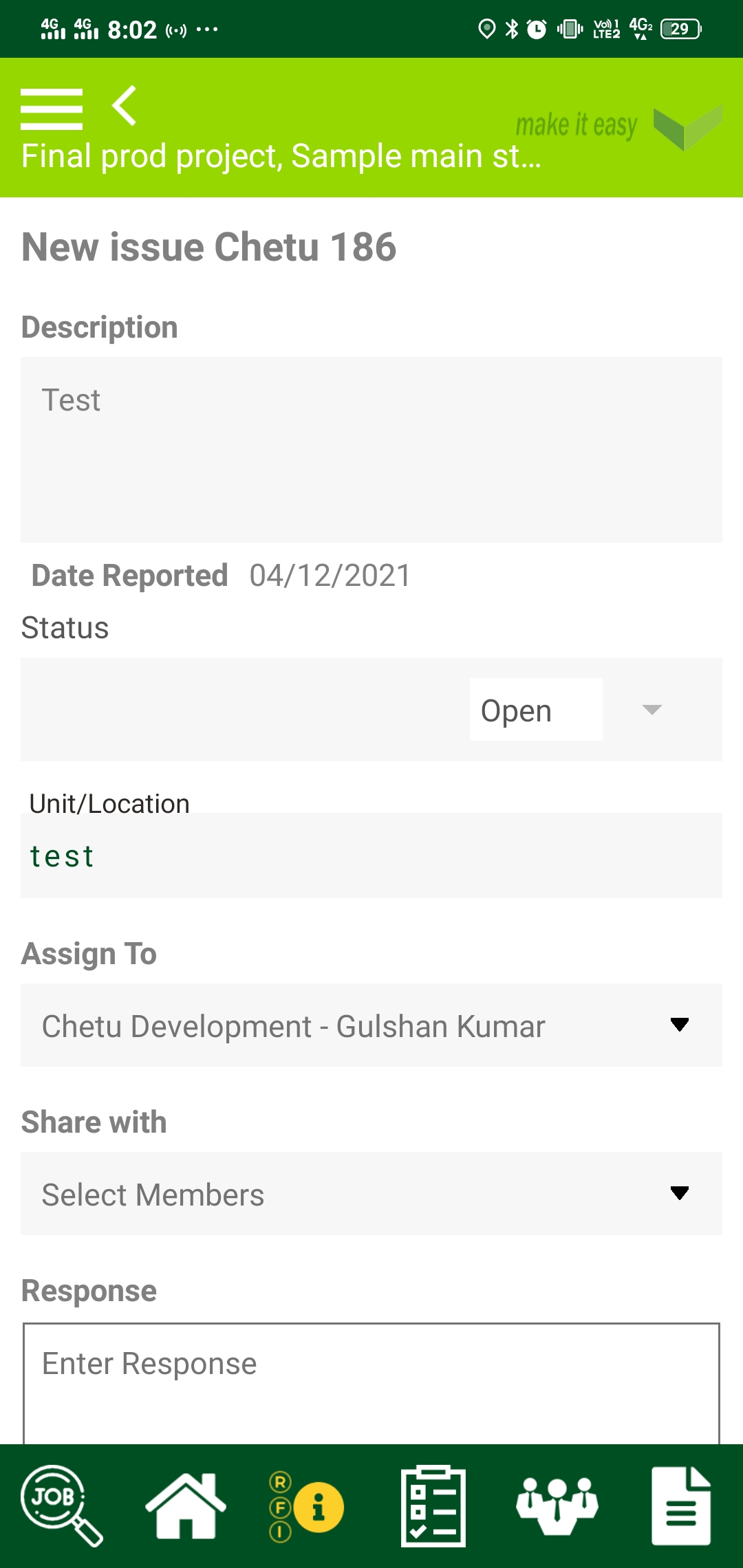
Task: Tap the battery indicator in status bar
Action: [x=680, y=29]
